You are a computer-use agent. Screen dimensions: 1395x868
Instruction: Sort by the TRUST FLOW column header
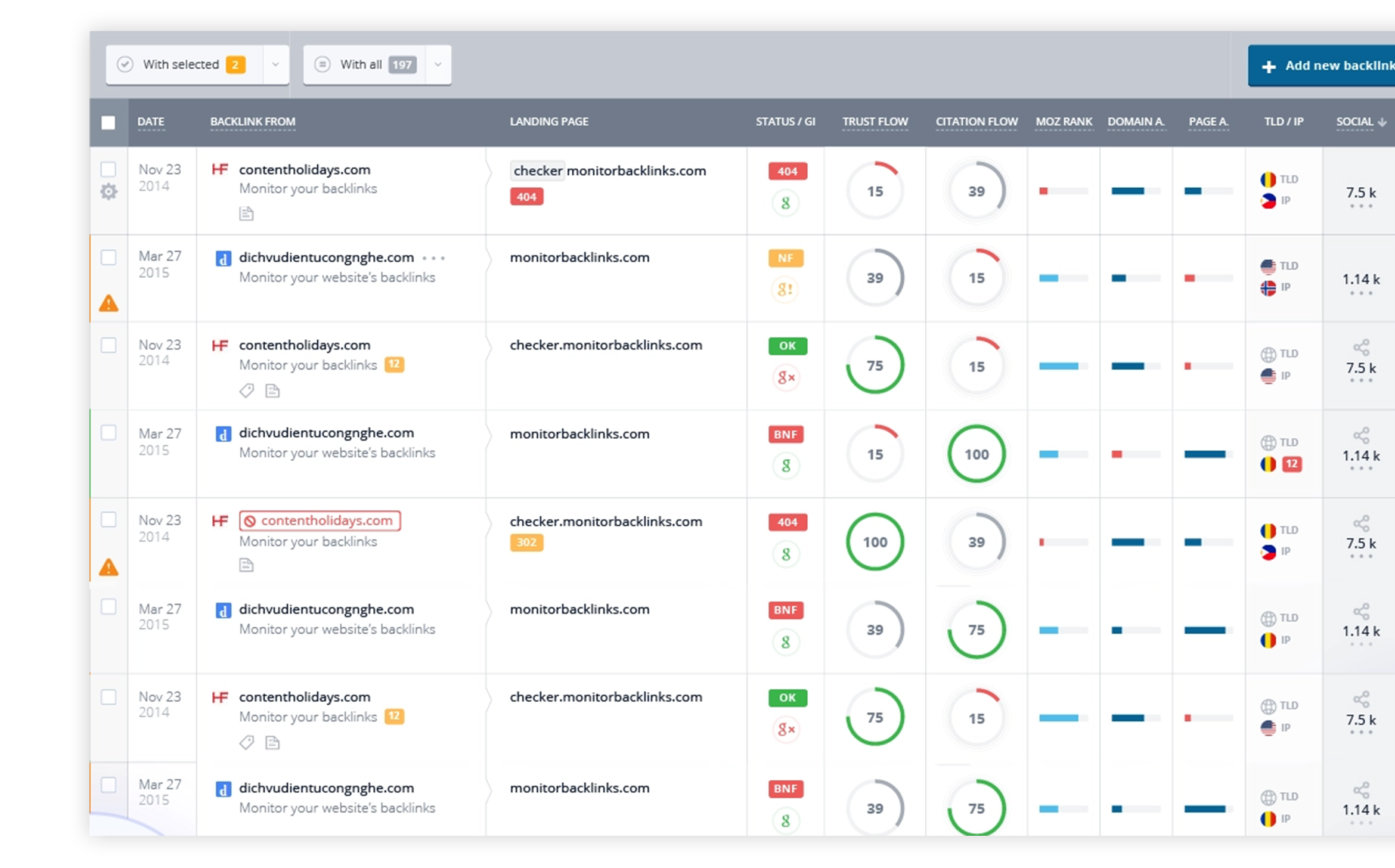[875, 121]
